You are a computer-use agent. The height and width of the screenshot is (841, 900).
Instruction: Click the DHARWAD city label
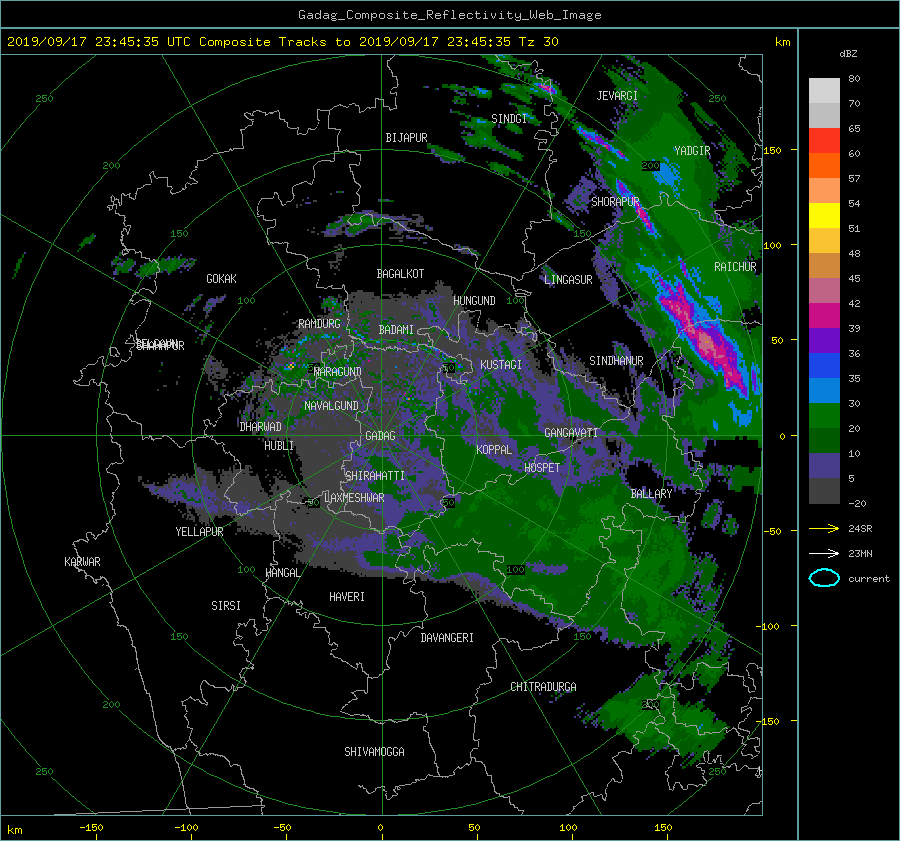click(261, 427)
